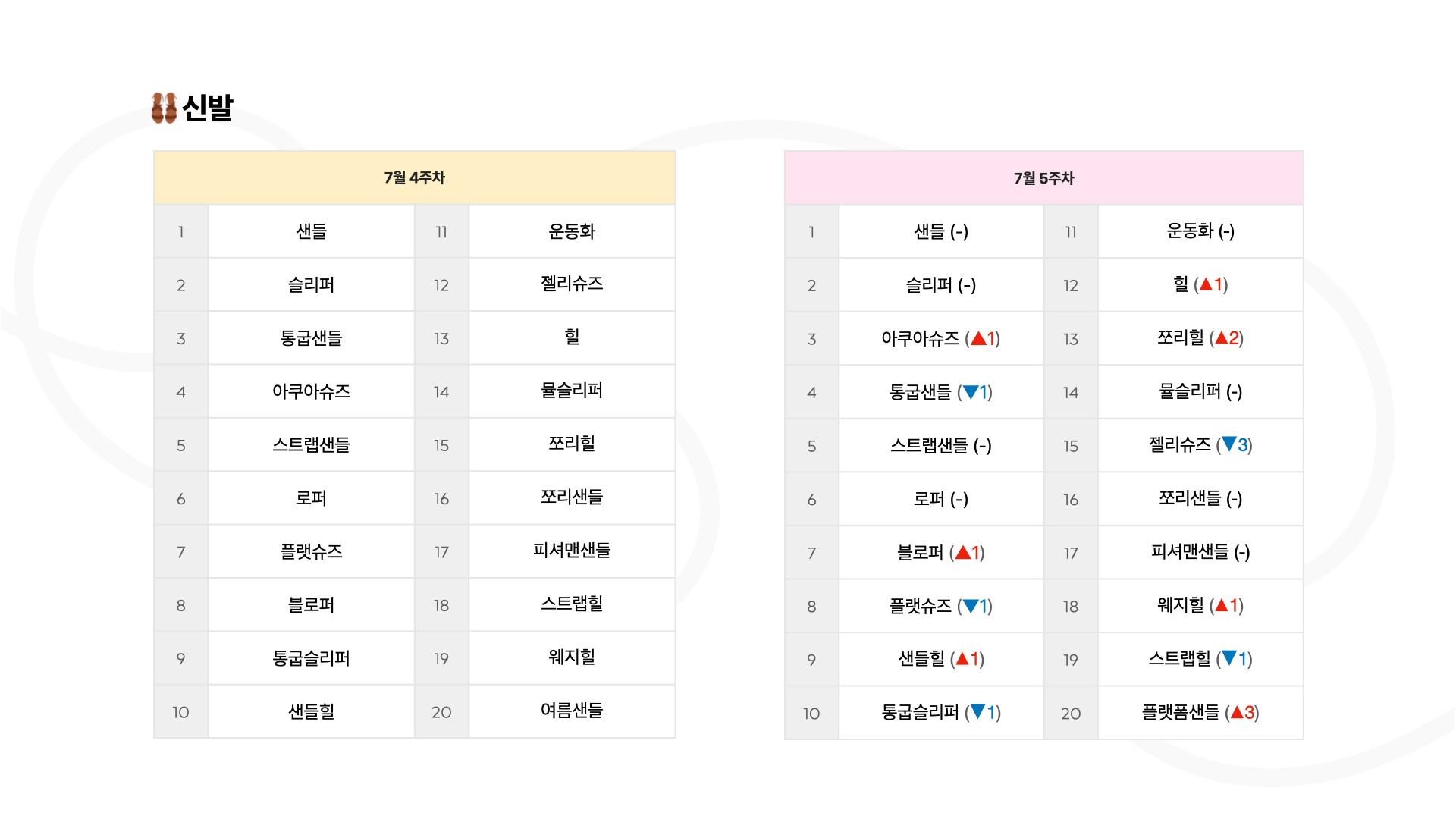1456x819 pixels.
Task: Click the red up arrow beside 쪼리힐
Action: 1221,337
